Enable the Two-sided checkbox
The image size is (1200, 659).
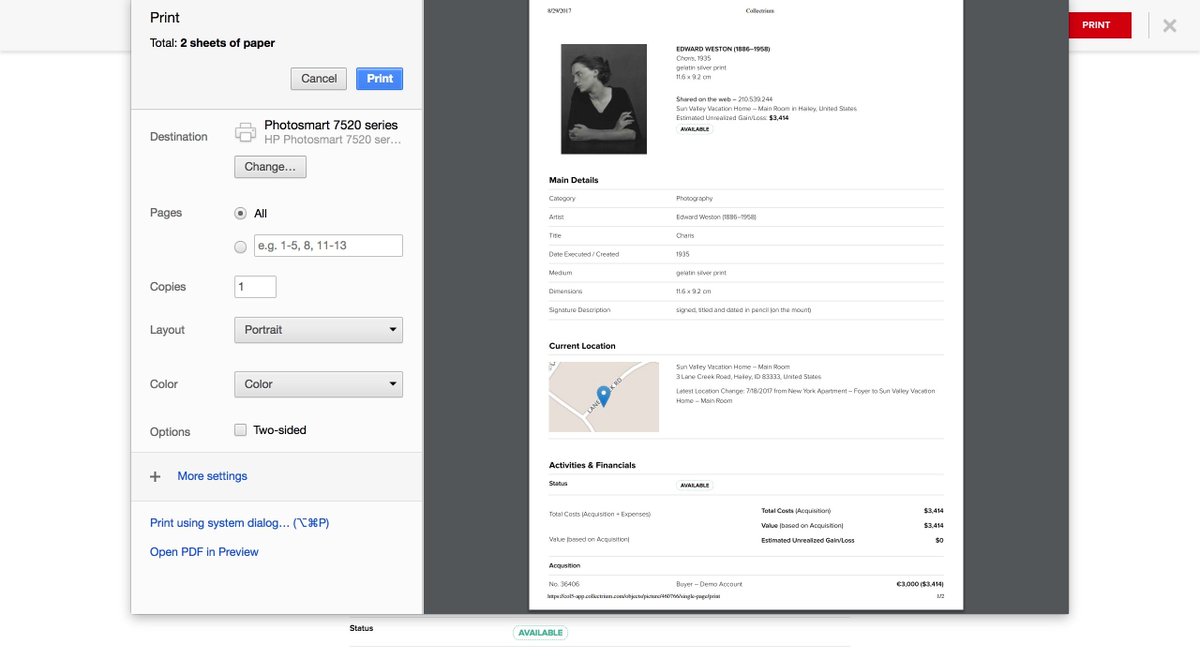pos(240,430)
